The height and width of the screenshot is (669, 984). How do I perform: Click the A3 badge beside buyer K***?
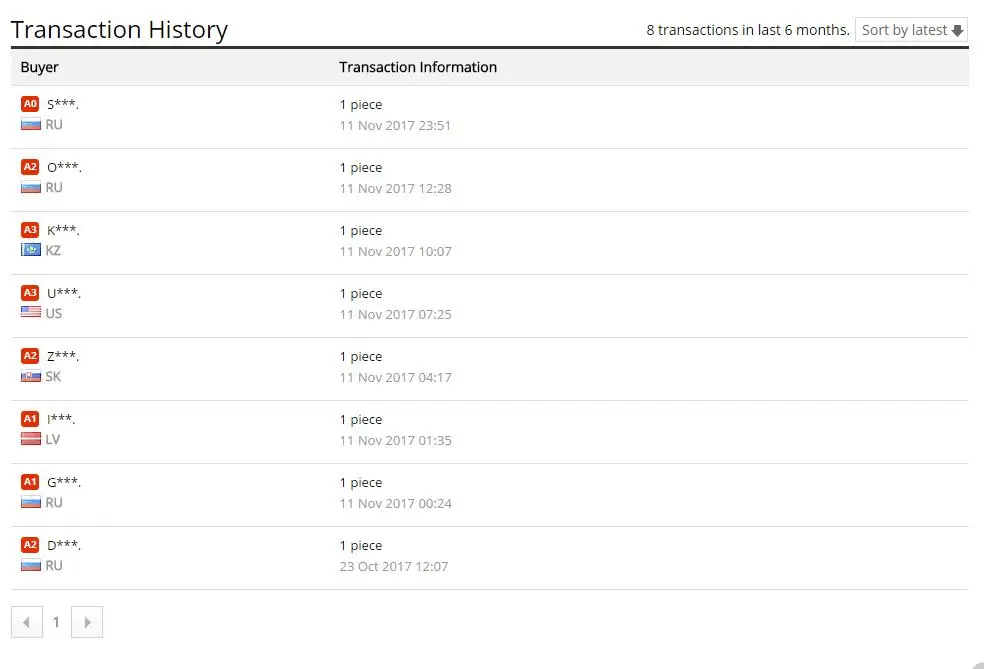click(30, 230)
